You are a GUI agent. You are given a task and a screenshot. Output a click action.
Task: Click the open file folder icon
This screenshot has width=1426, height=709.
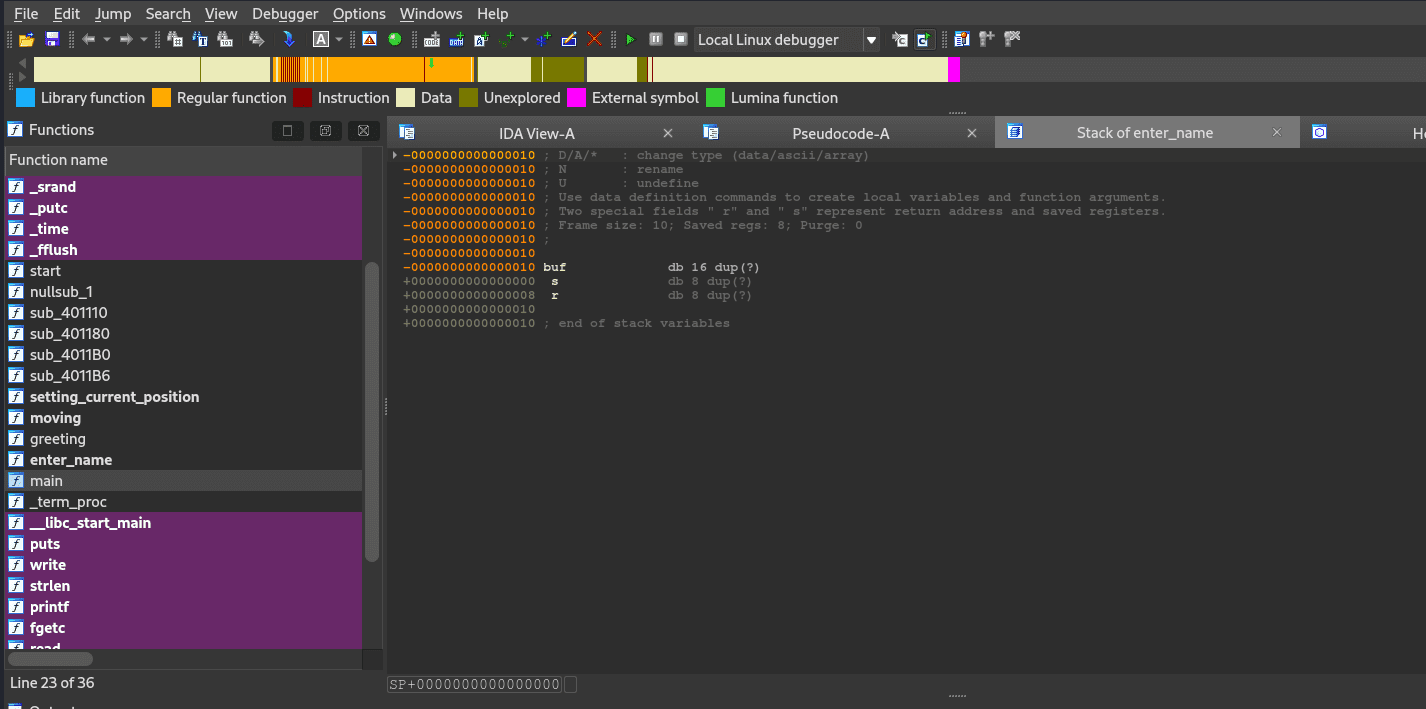coord(27,40)
